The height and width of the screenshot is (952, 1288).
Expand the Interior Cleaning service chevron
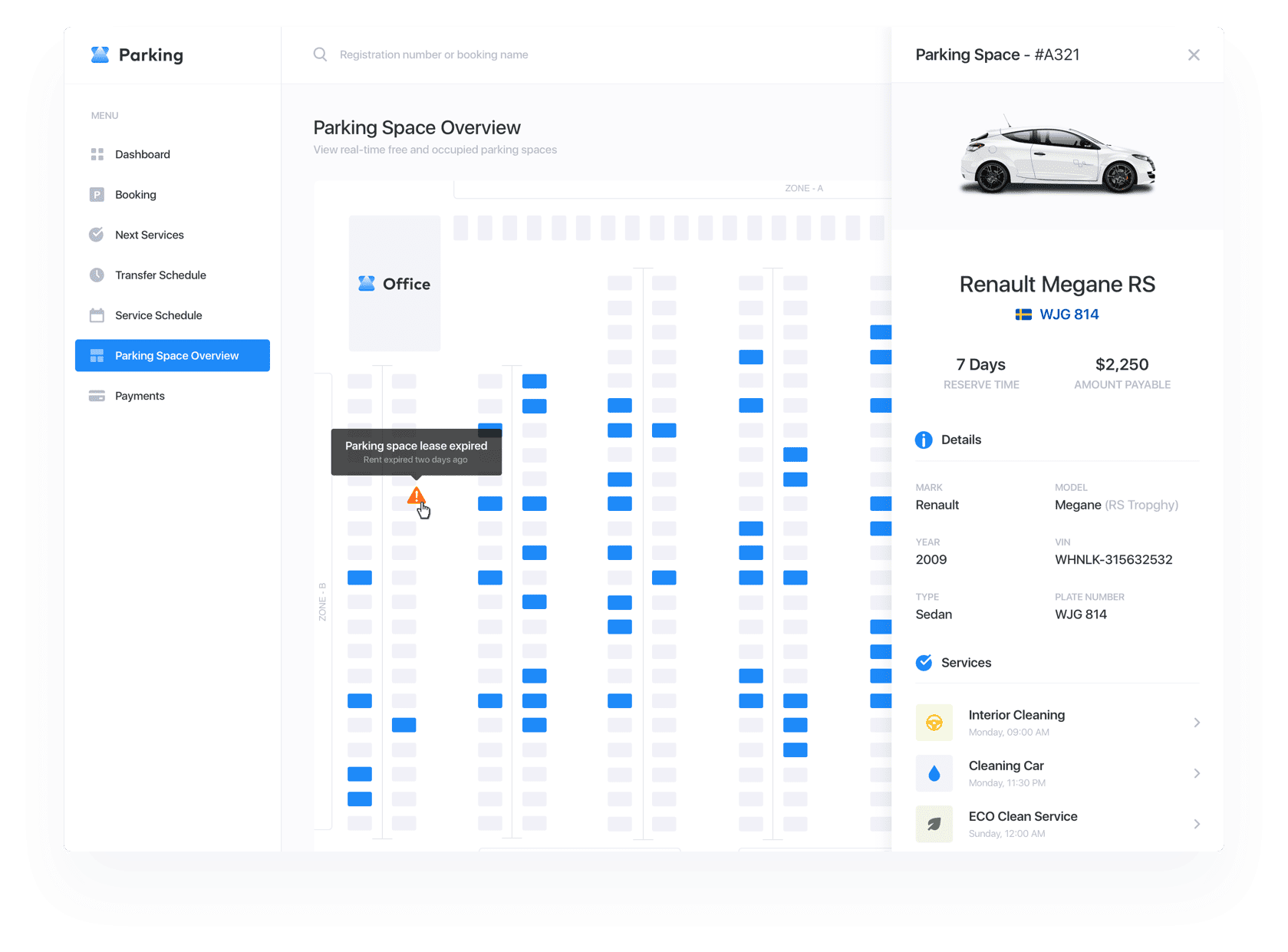point(1197,723)
